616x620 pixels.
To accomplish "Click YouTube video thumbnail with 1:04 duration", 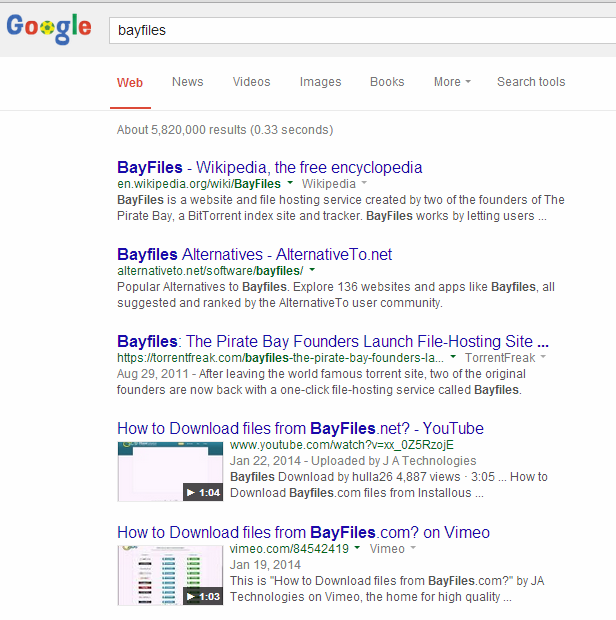I will pyautogui.click(x=170, y=472).
